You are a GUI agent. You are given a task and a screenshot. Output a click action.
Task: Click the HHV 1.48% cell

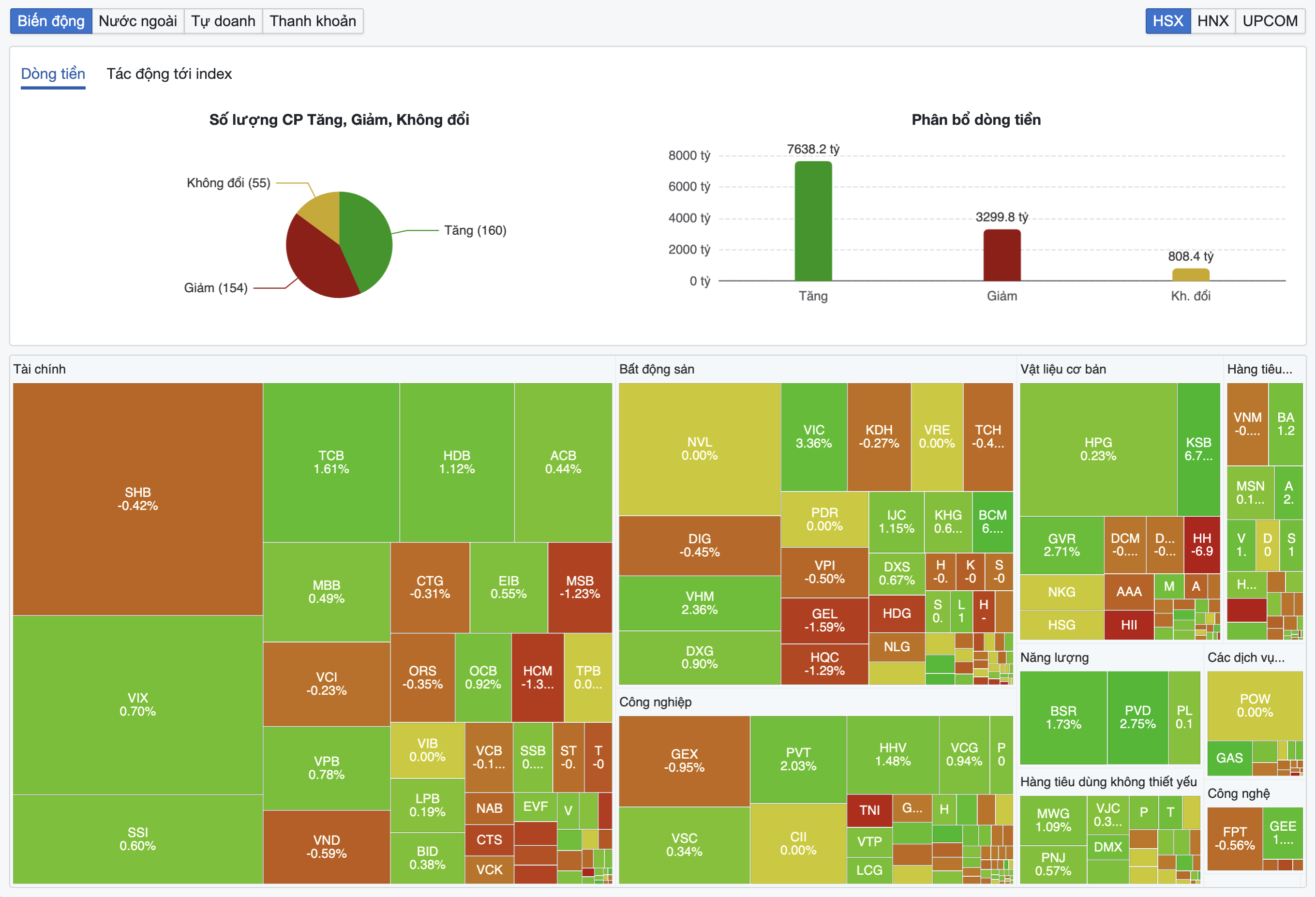pyautogui.click(x=893, y=755)
